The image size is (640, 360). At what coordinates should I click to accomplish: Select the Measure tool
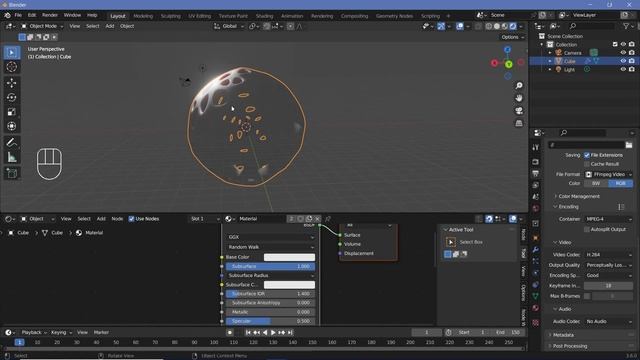click(11, 157)
